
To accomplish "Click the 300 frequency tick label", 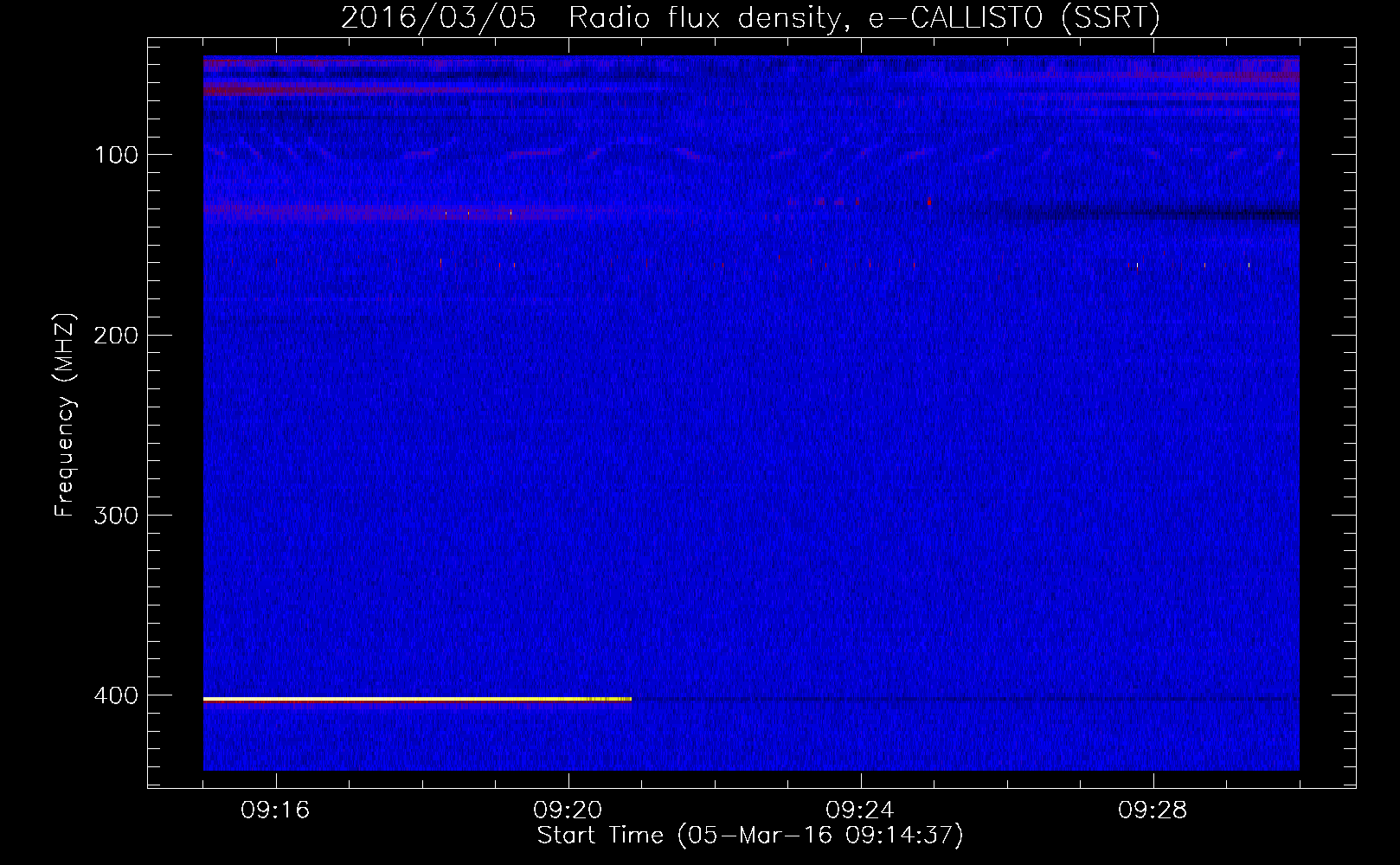I will [116, 516].
